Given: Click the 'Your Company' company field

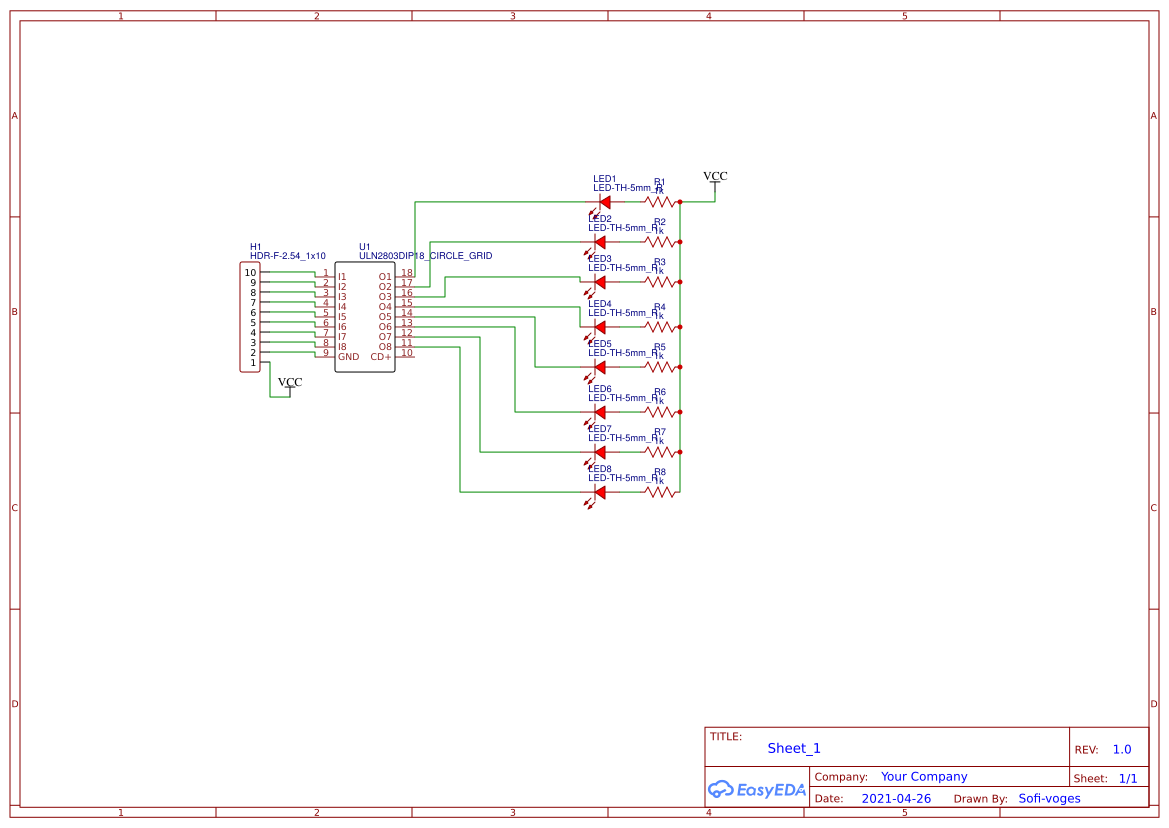Looking at the screenshot, I should pos(924,777).
